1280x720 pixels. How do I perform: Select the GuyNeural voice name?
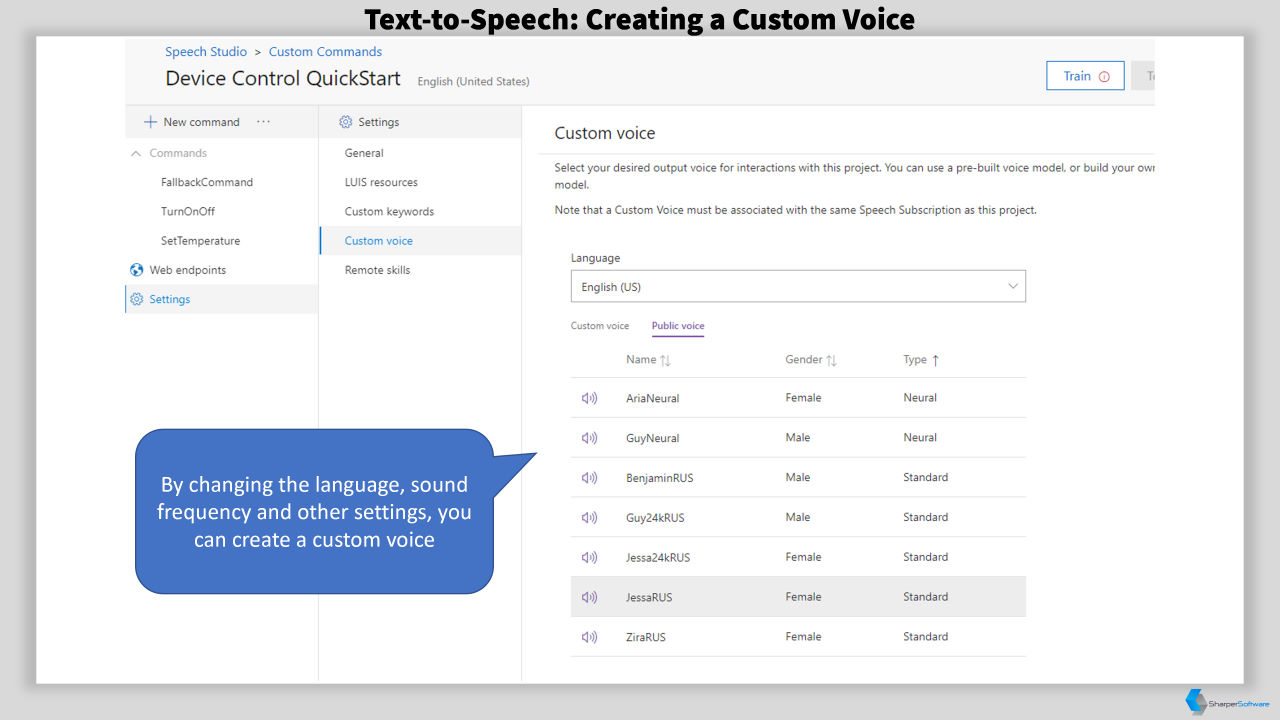(652, 438)
